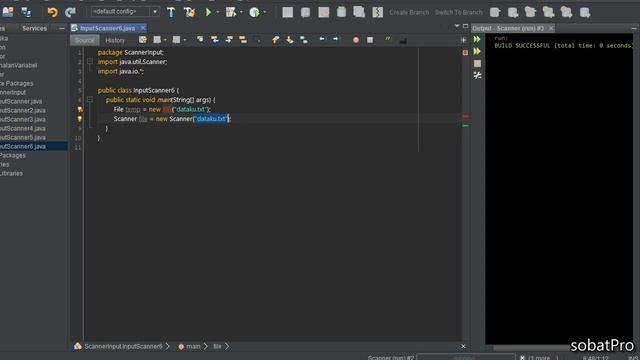
Task: Click the New Project toolbar icon
Action: (x=8, y=12)
